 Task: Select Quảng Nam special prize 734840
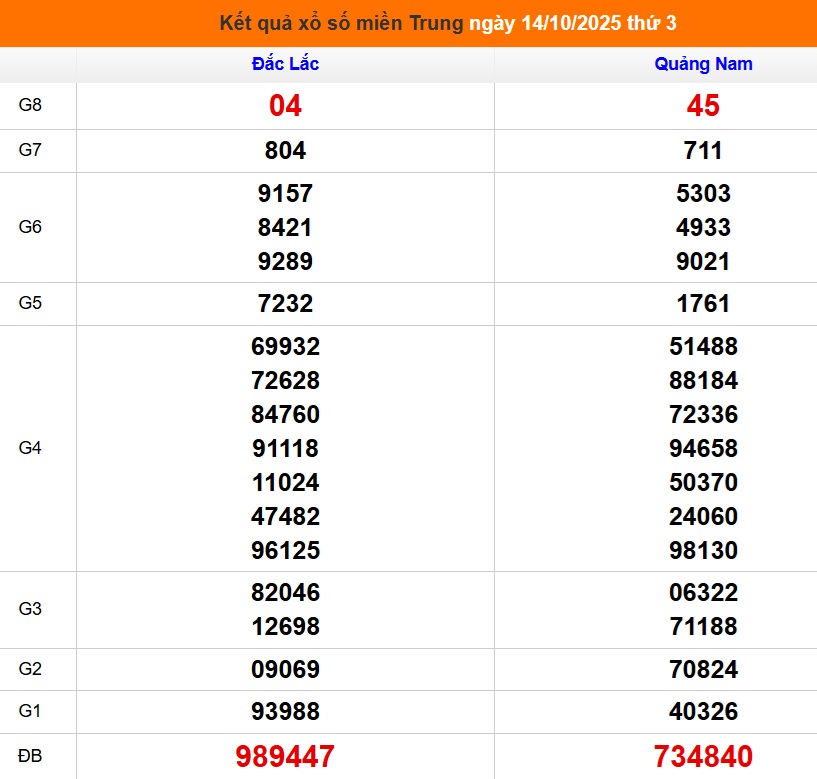tap(703, 756)
